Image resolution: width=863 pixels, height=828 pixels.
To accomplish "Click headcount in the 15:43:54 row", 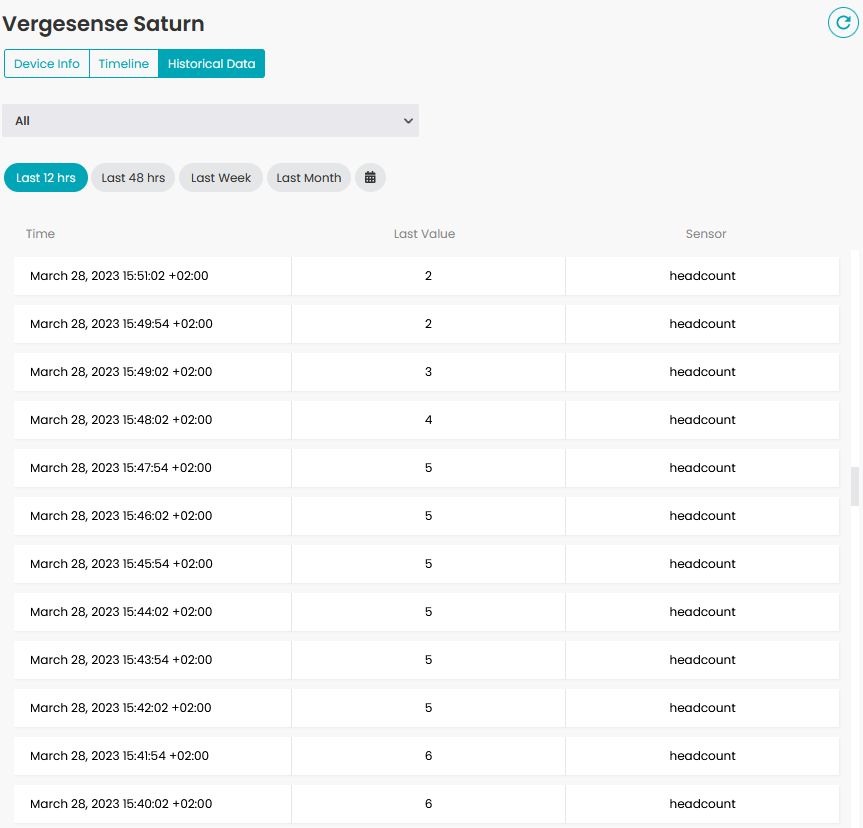I will click(x=702, y=659).
